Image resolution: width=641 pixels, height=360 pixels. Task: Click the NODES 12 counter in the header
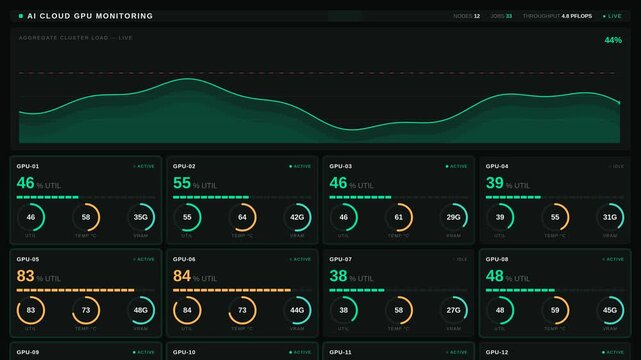(x=466, y=16)
